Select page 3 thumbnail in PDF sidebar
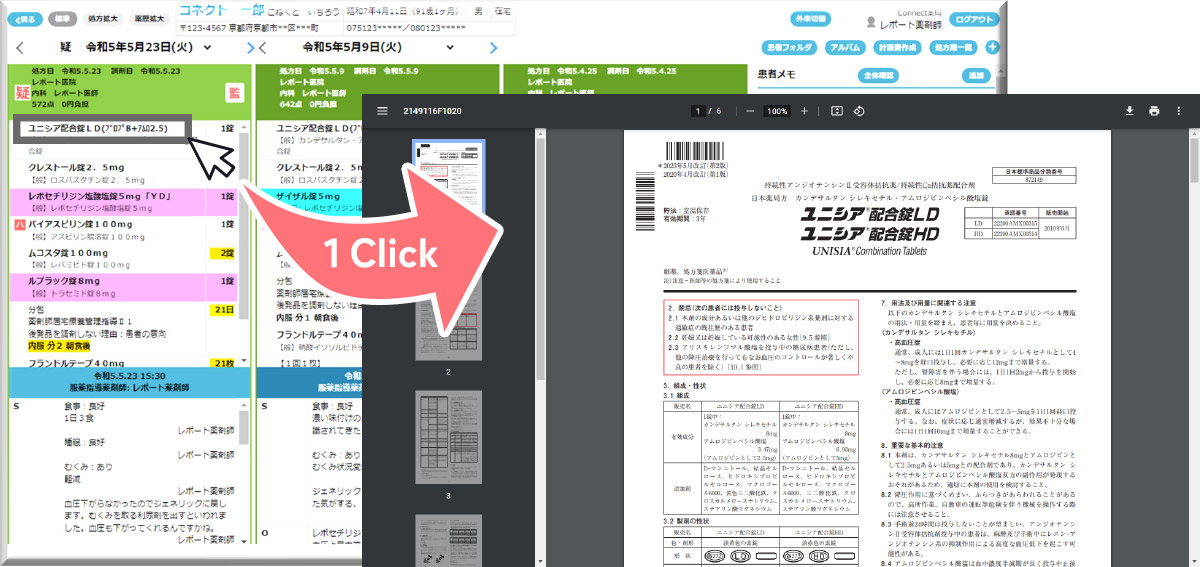Screen dimensions: 1200x567 [449, 436]
